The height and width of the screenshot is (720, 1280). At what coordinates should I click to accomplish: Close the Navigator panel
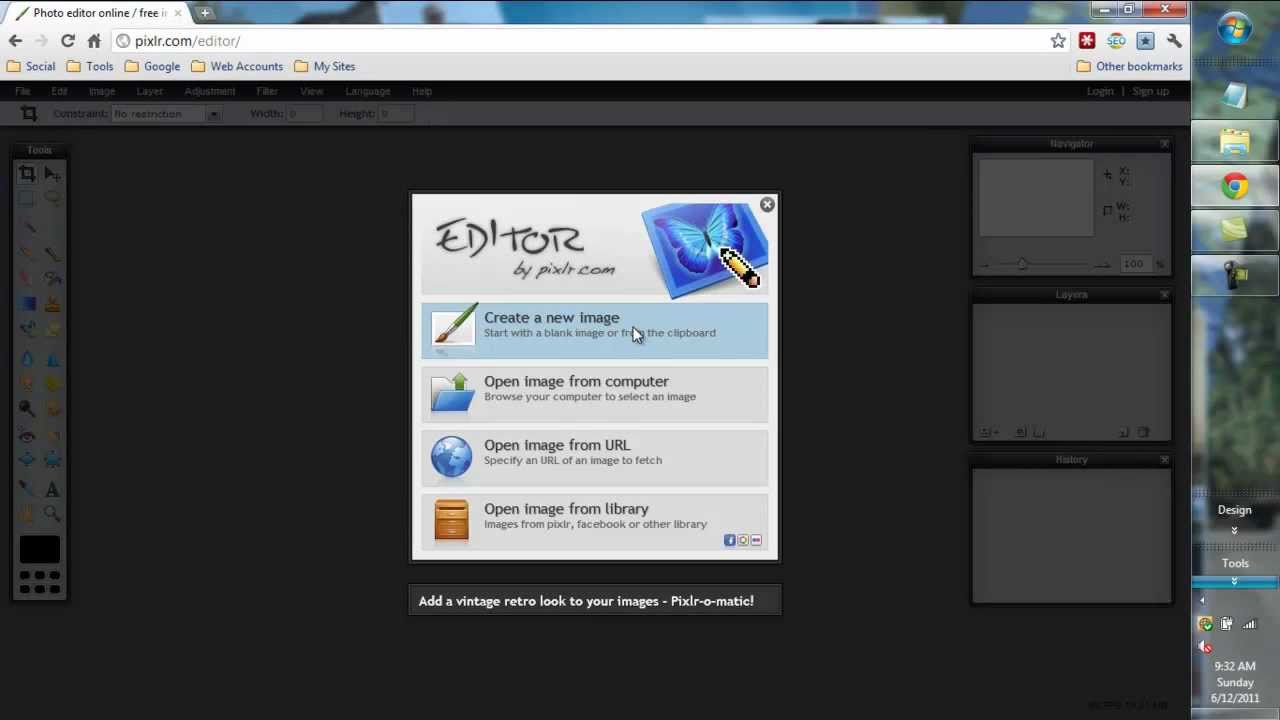pos(1164,144)
